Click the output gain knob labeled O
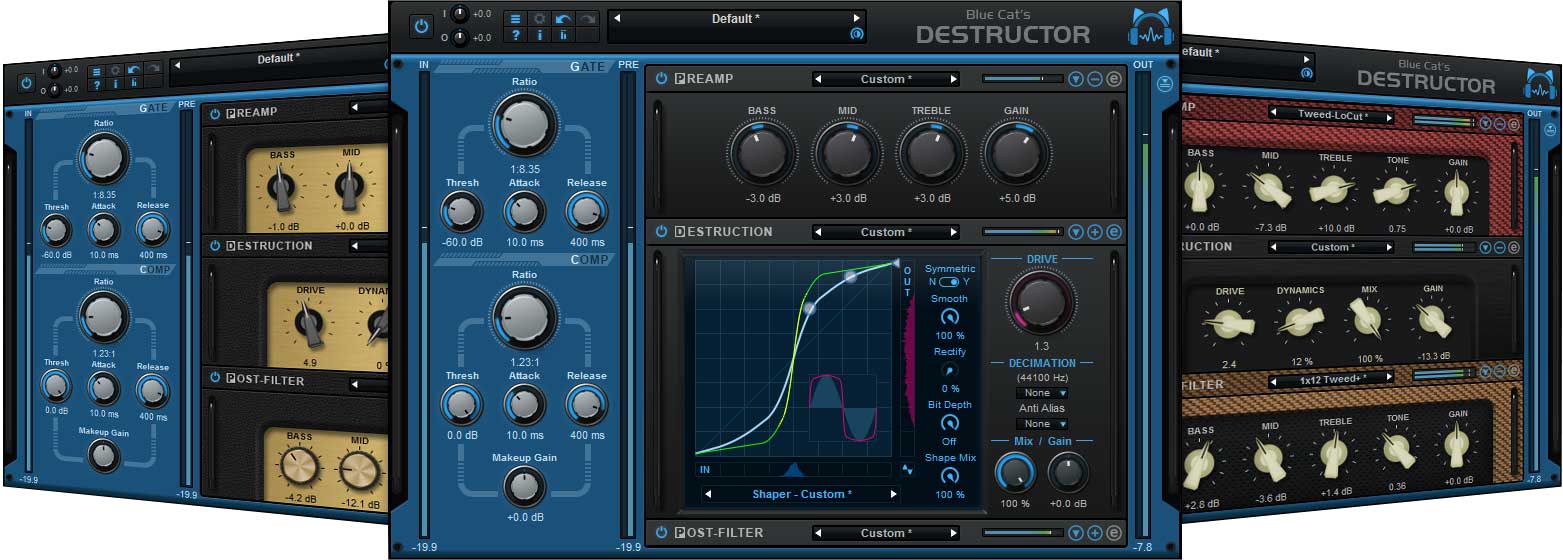This screenshot has height=560, width=1563. coord(459,38)
